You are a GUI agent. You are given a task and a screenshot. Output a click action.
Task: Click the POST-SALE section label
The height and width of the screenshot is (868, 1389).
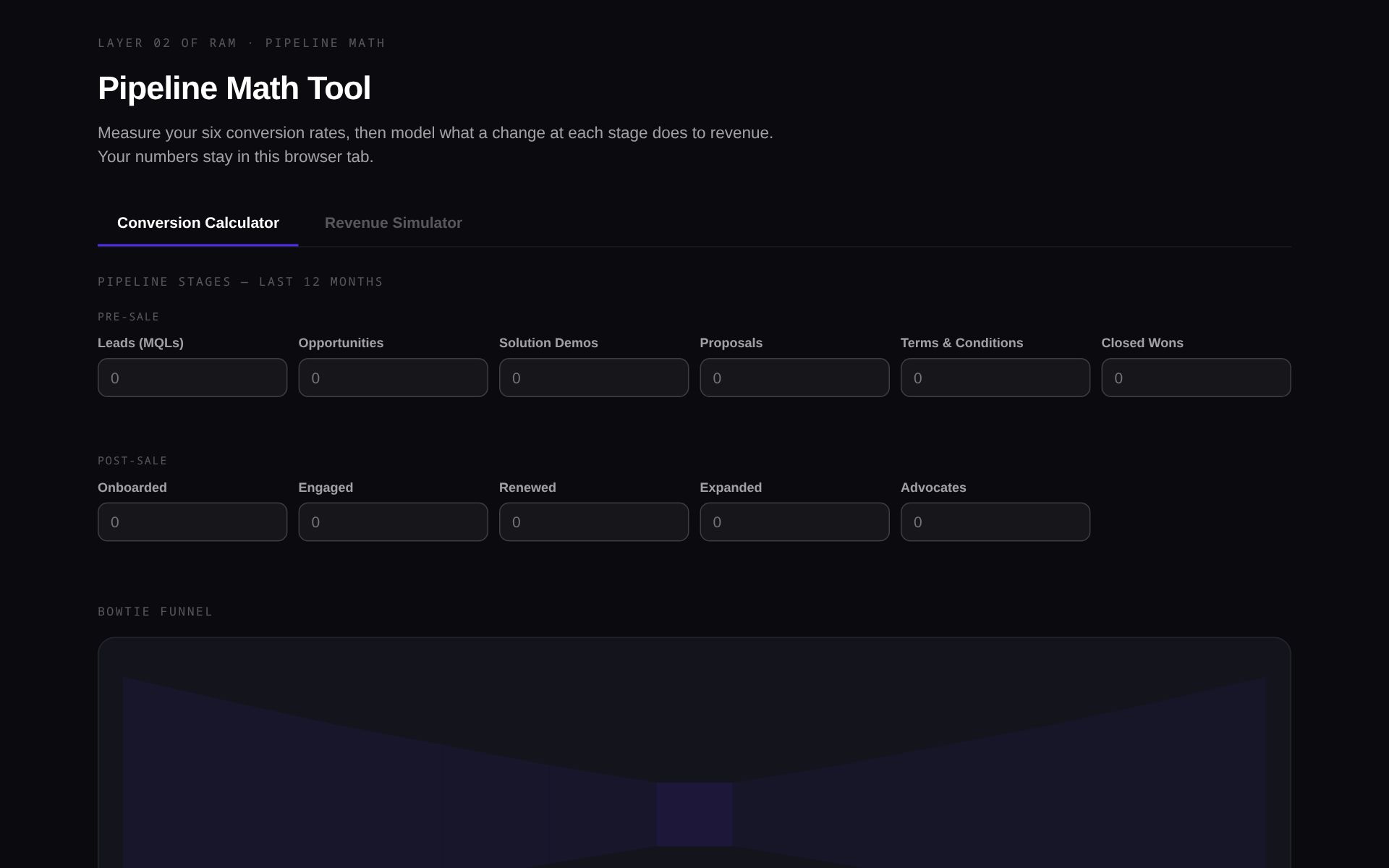click(x=132, y=461)
